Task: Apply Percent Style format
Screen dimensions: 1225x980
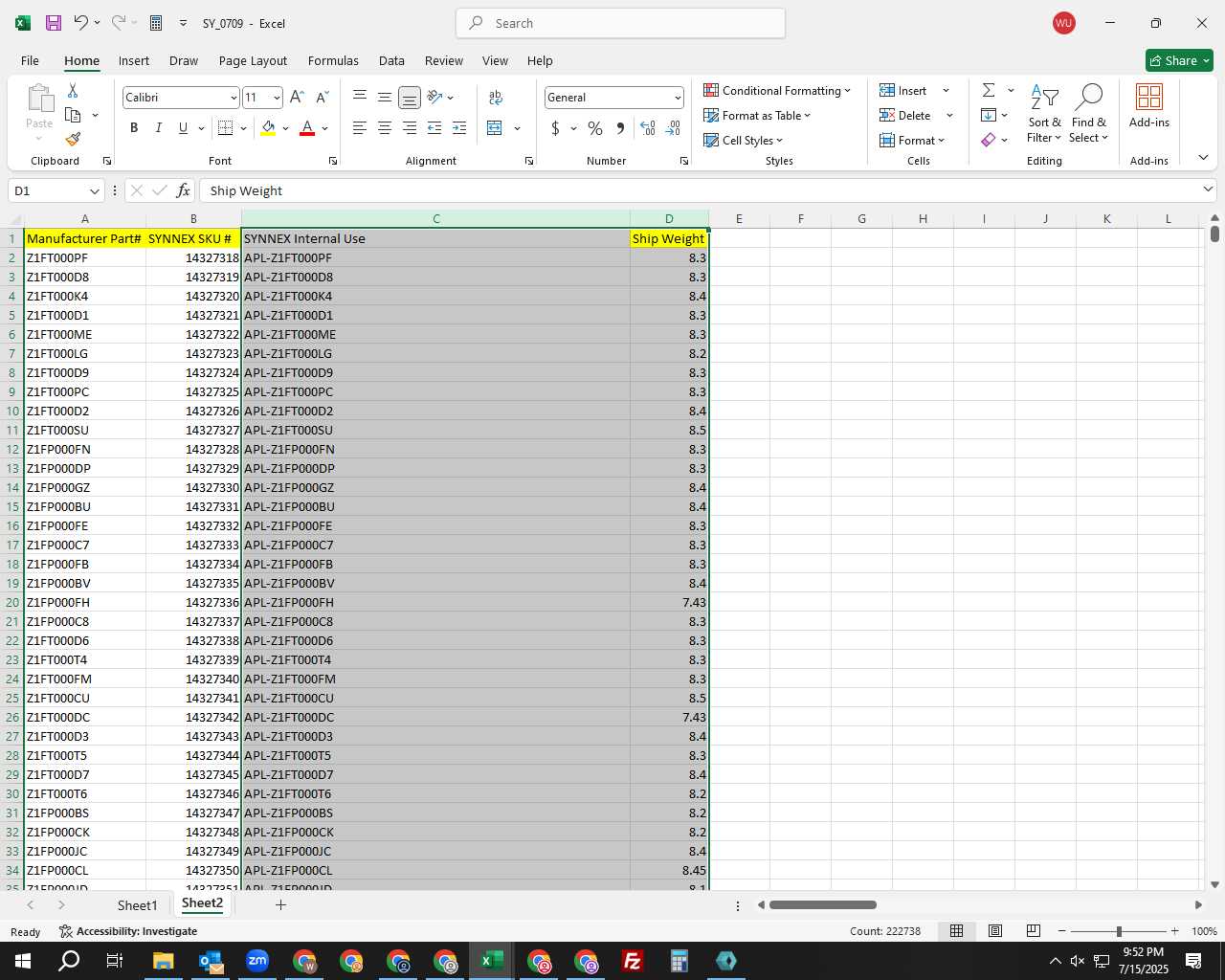Action: point(595,128)
